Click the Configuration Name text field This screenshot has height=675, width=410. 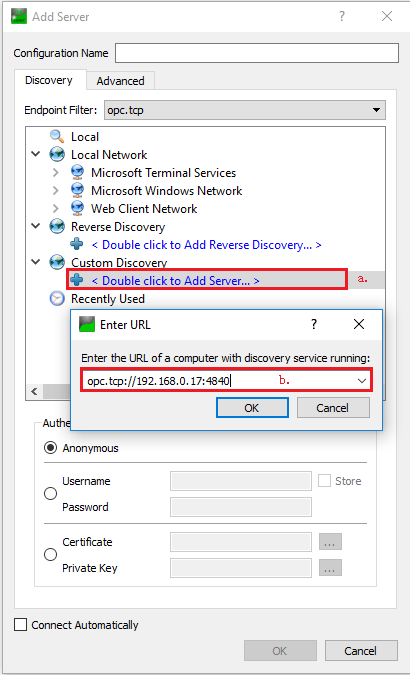(257, 53)
